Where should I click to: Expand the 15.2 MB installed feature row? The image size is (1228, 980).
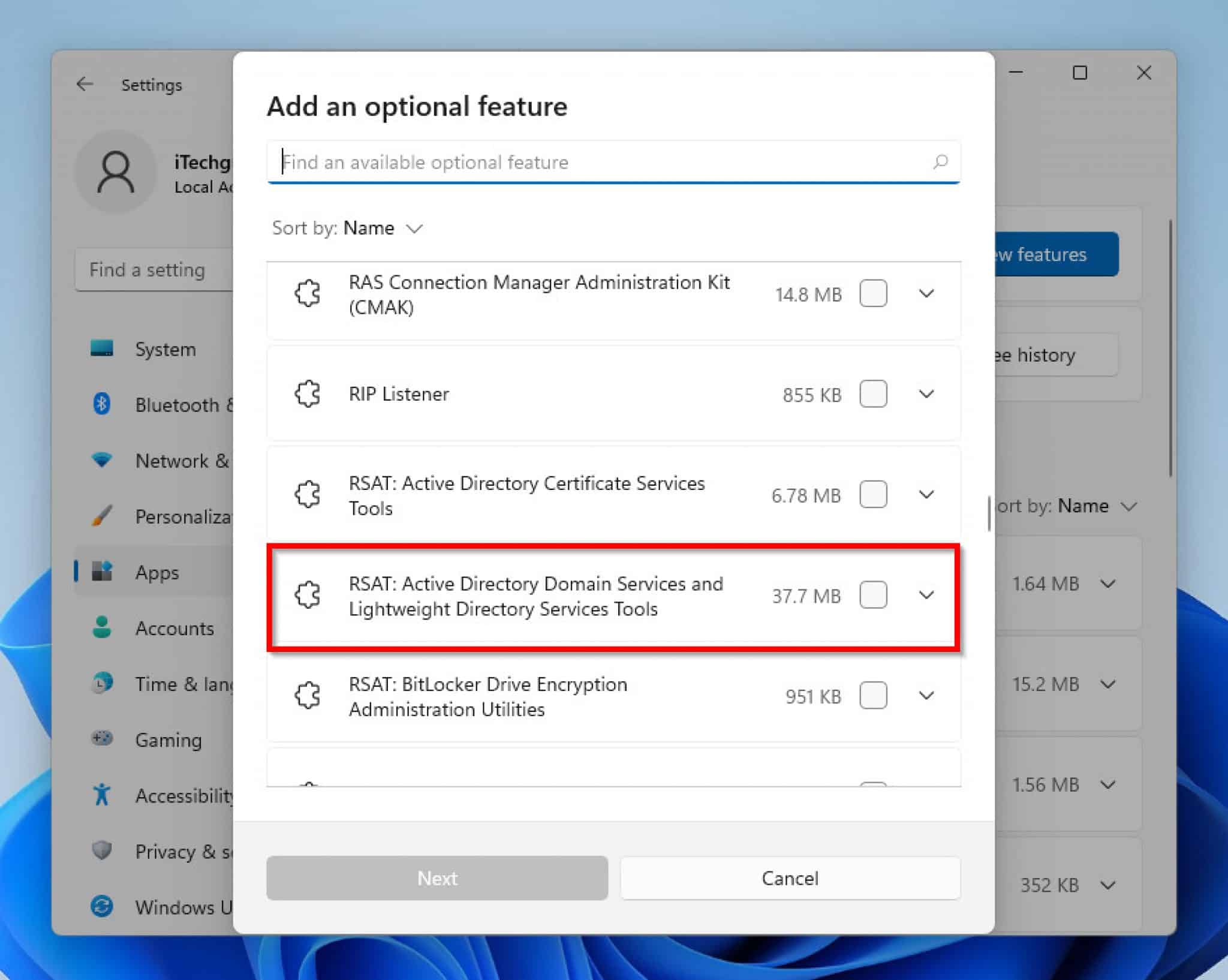click(1108, 684)
